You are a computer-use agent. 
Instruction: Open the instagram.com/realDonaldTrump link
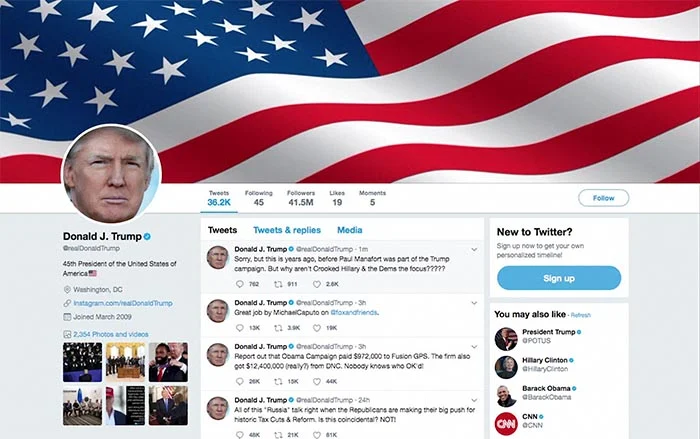click(123, 303)
